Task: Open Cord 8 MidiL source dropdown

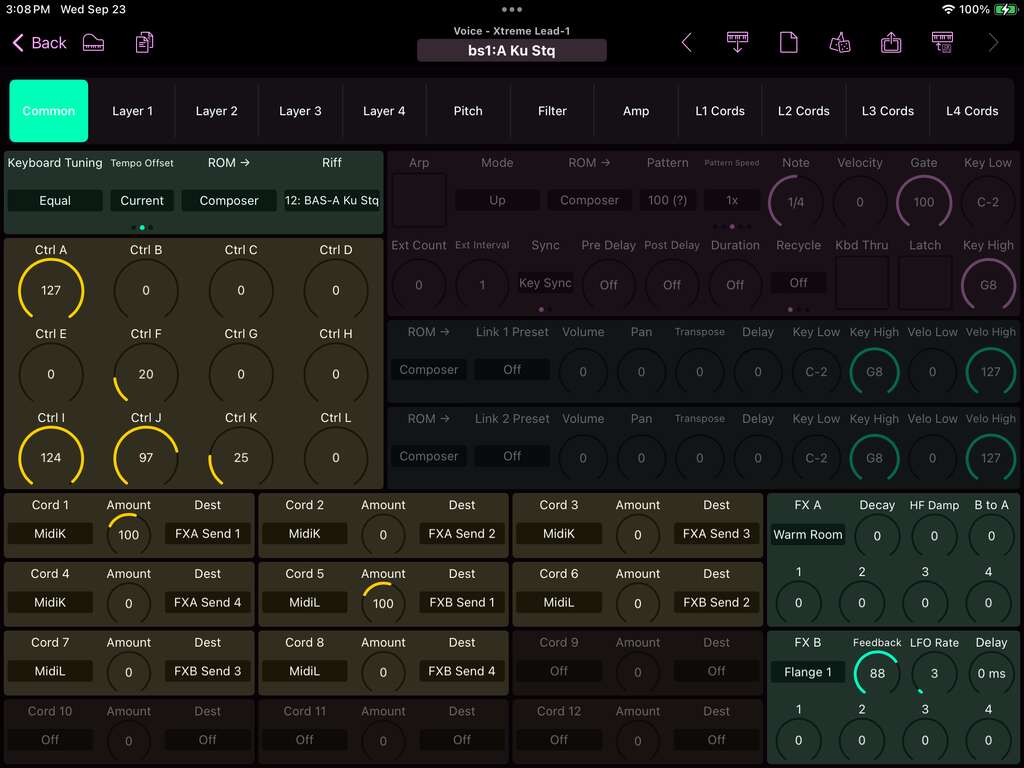Action: pyautogui.click(x=304, y=671)
